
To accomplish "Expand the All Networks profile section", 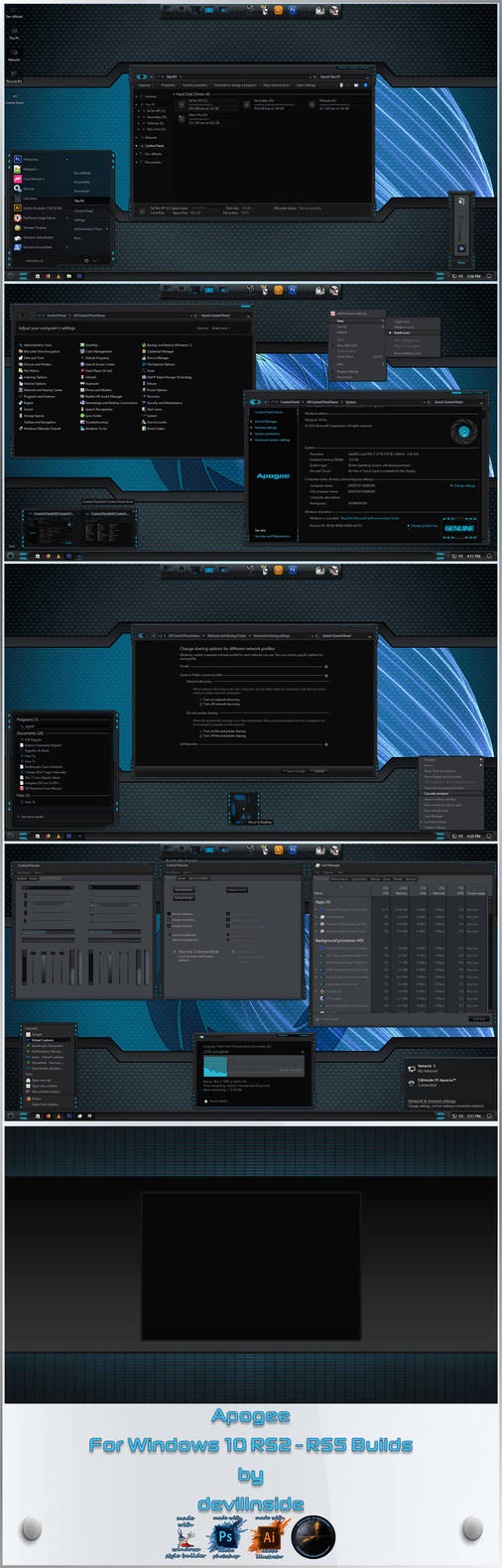I will coord(326,743).
